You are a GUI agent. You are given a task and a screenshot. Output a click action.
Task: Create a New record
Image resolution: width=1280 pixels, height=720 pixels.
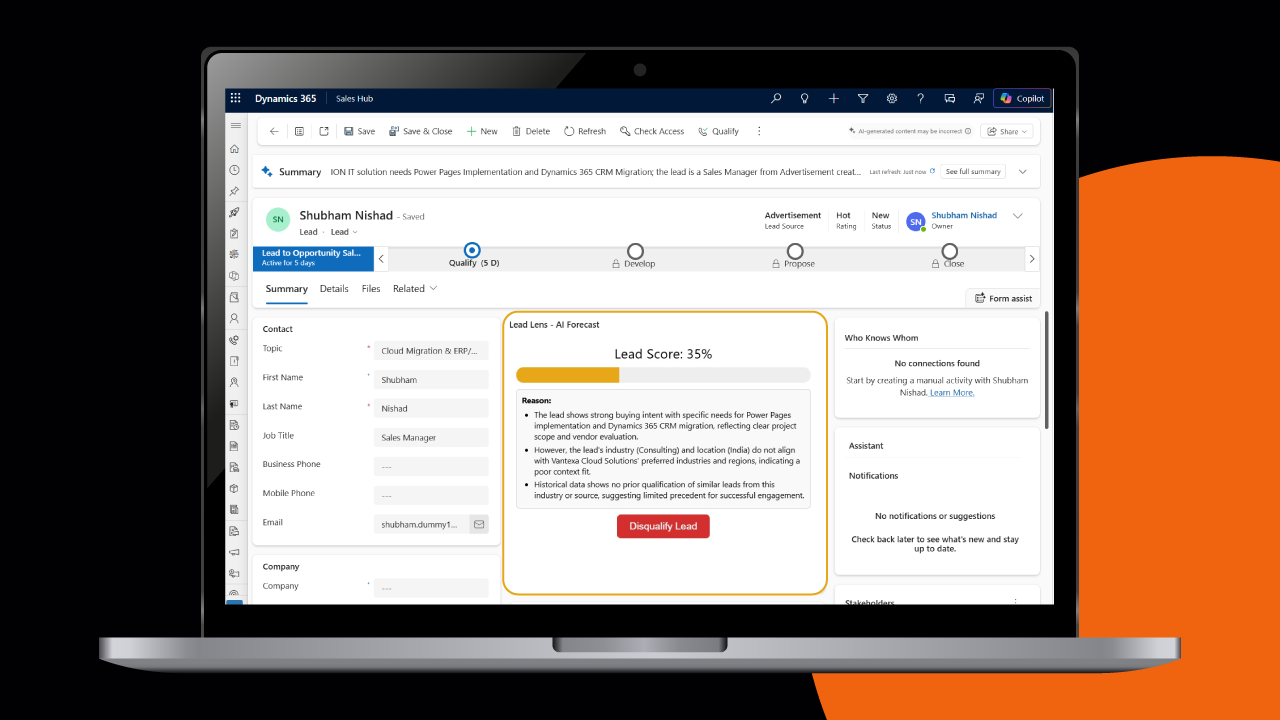tap(482, 131)
